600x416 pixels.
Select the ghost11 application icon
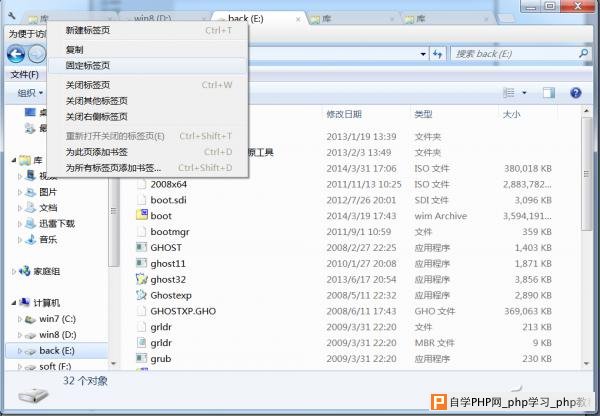coord(142,263)
